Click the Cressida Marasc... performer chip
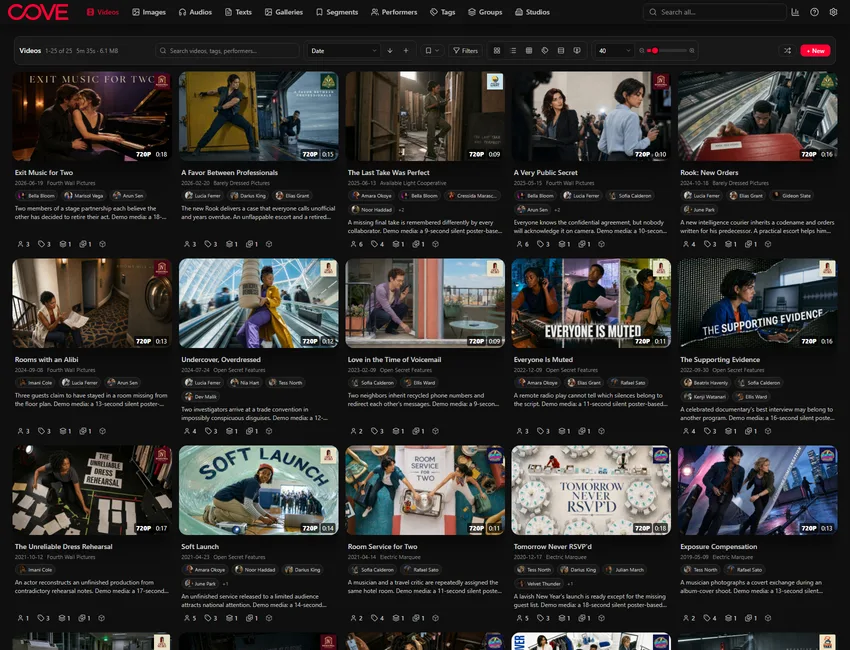Image resolution: width=850 pixels, height=650 pixels. coord(472,196)
